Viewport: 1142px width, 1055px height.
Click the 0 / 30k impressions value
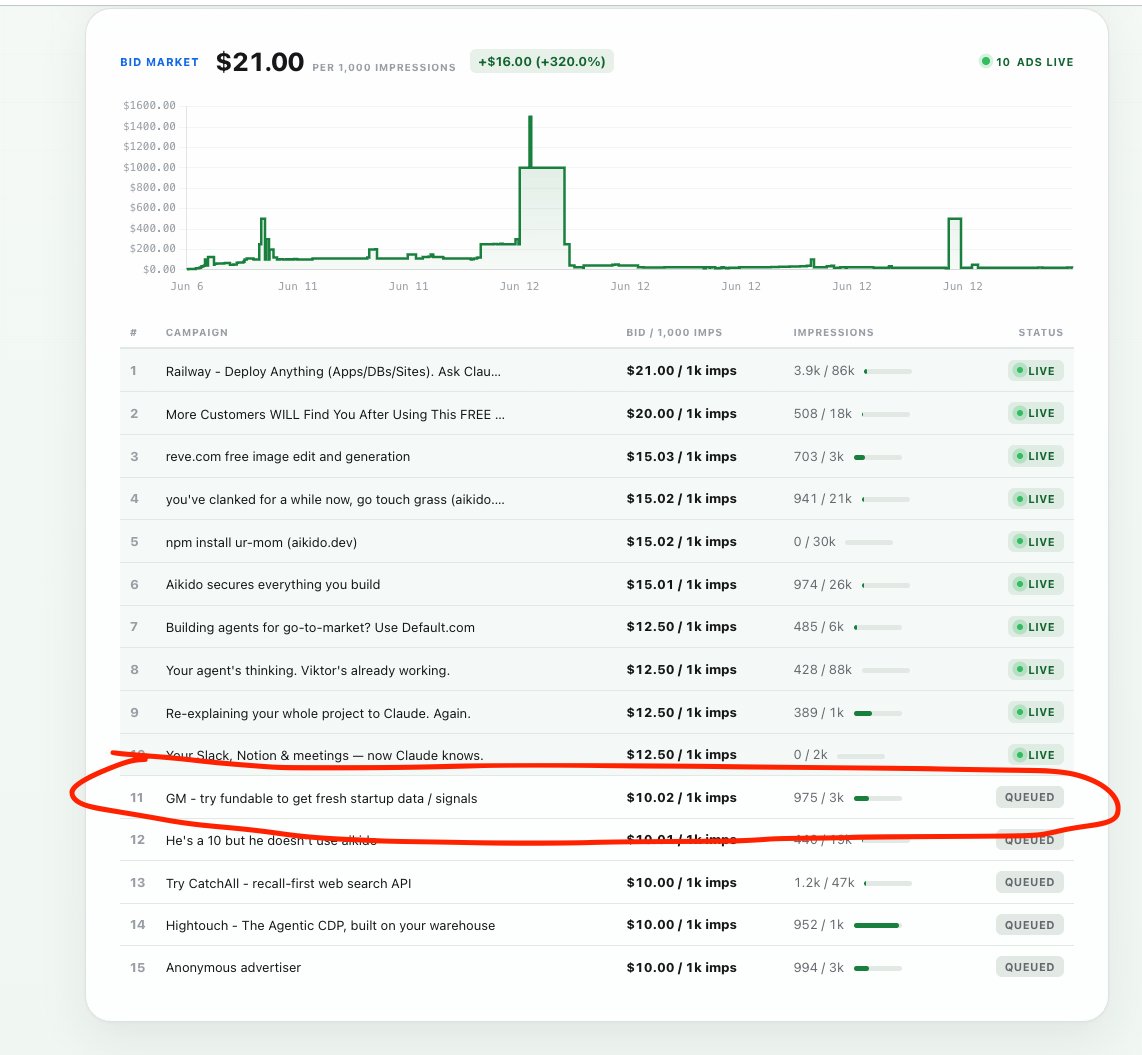tap(814, 542)
